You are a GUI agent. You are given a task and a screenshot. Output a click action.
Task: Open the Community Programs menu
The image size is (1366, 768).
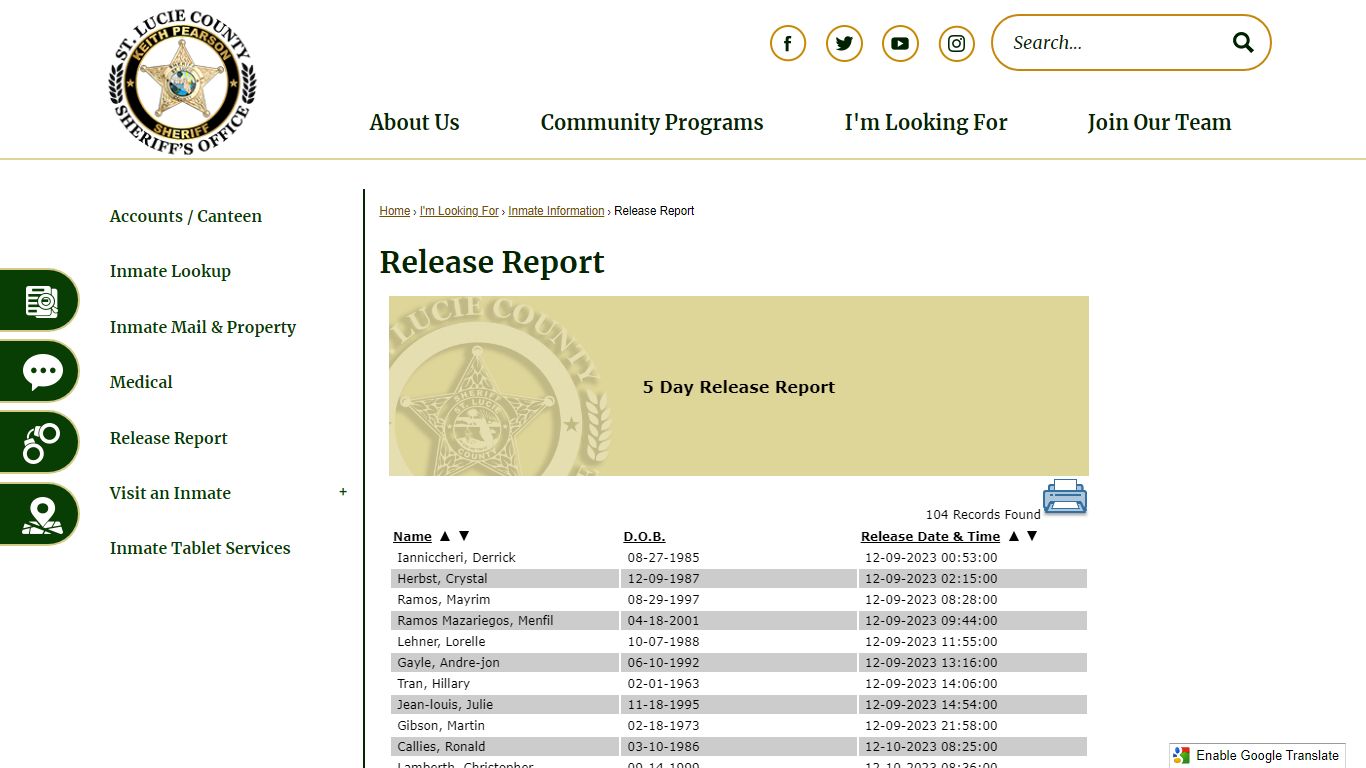point(652,122)
